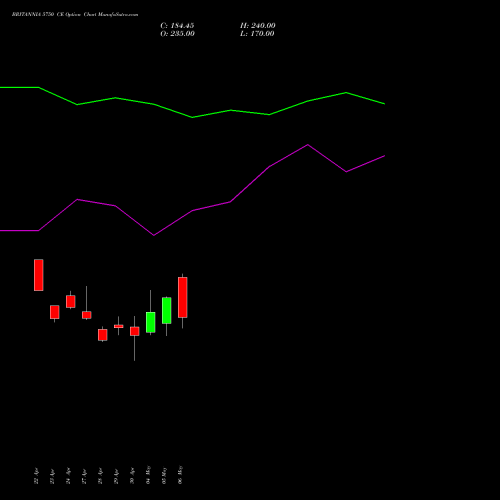Click the high value H: 240.00
The height and width of the screenshot is (500, 500).
258,26
